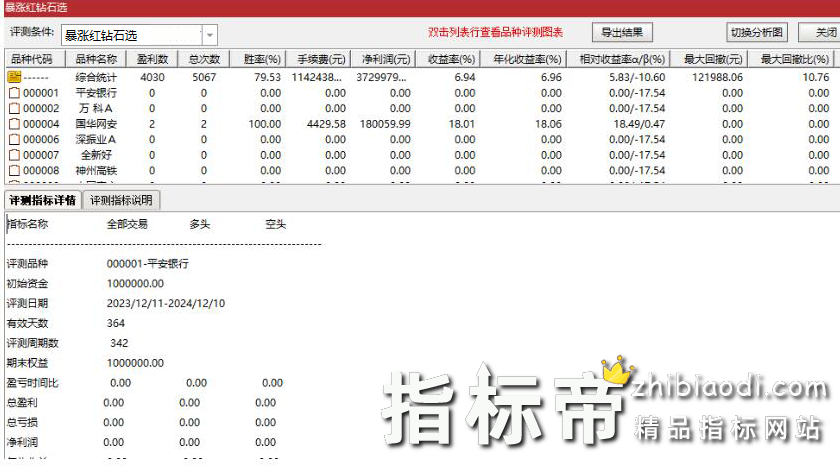Screen dimensions: 840x473
Task: Click the 有效天数 value 364
Action: pos(116,323)
